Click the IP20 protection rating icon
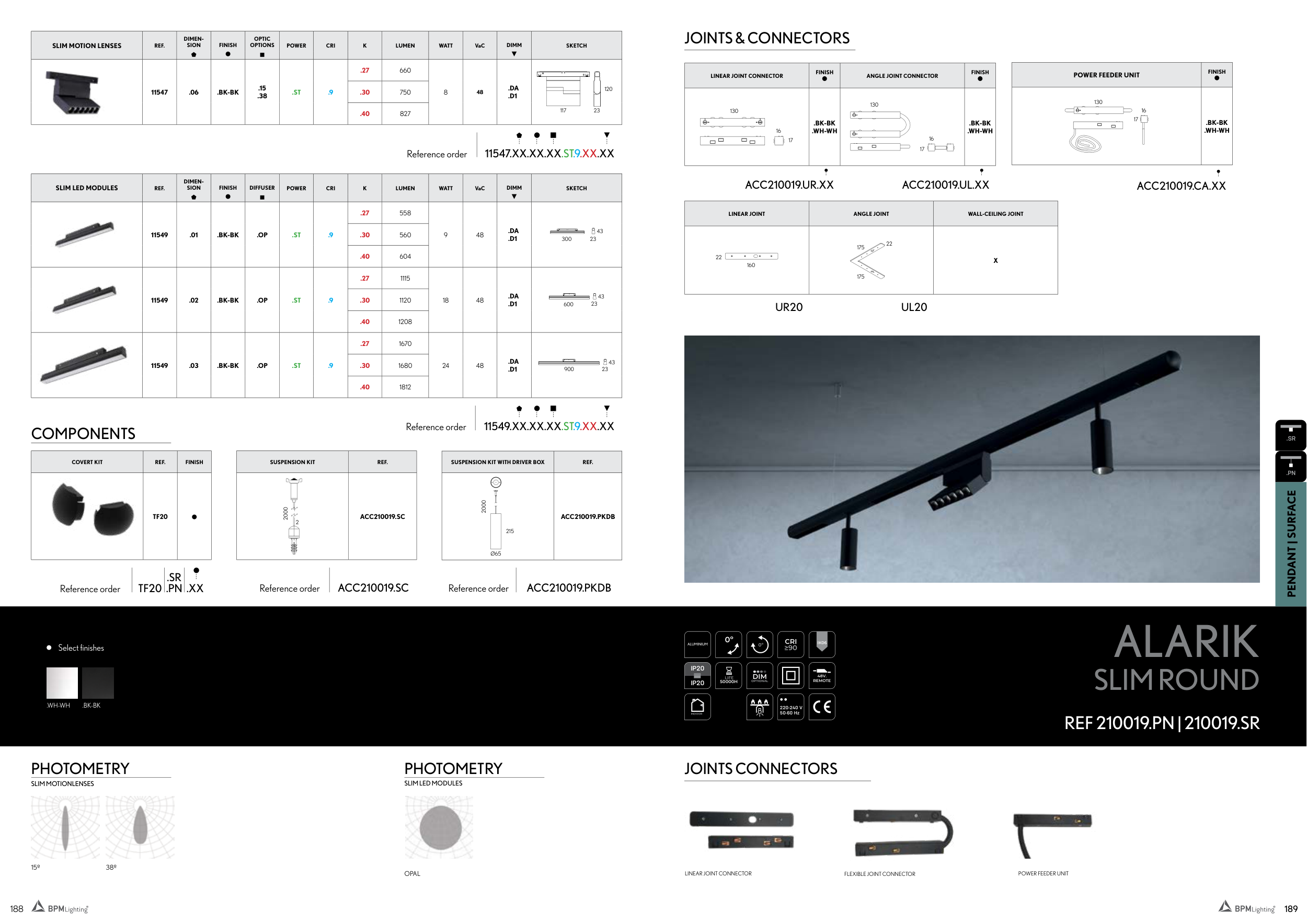The width and height of the screenshot is (1307, 924). 697,675
